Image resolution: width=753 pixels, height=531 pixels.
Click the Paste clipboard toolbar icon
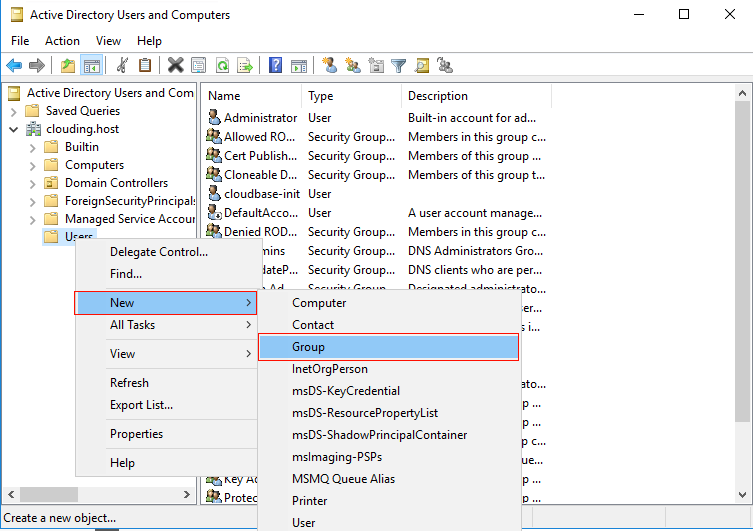pos(145,65)
